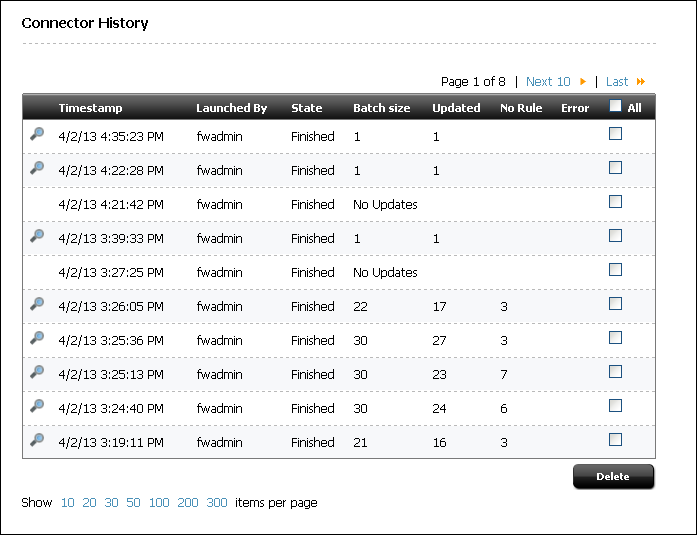Click timestamp 4/2/13 4:21:42 PM
The width and height of the screenshot is (697, 535).
(111, 204)
